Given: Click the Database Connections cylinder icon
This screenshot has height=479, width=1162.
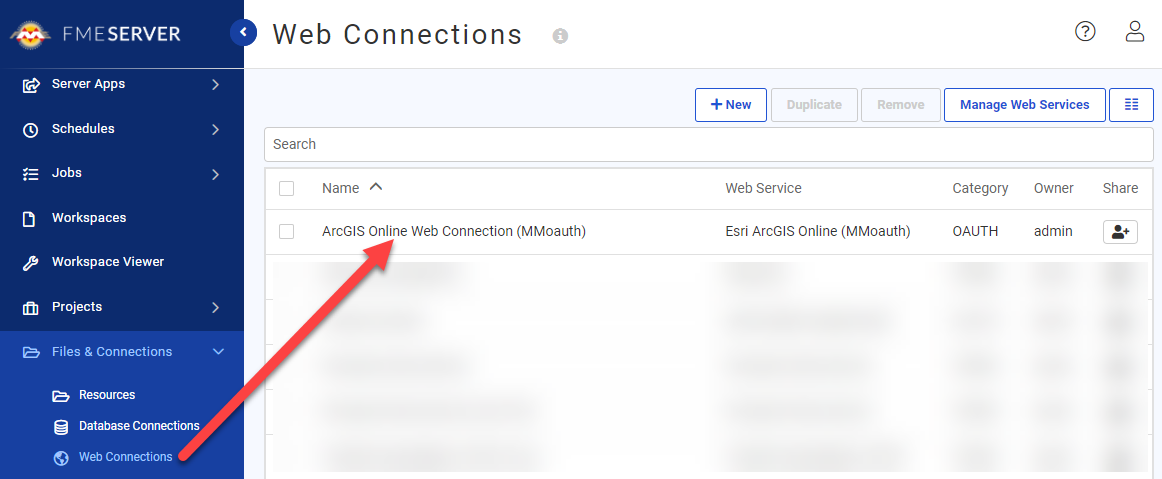Looking at the screenshot, I should 62,427.
